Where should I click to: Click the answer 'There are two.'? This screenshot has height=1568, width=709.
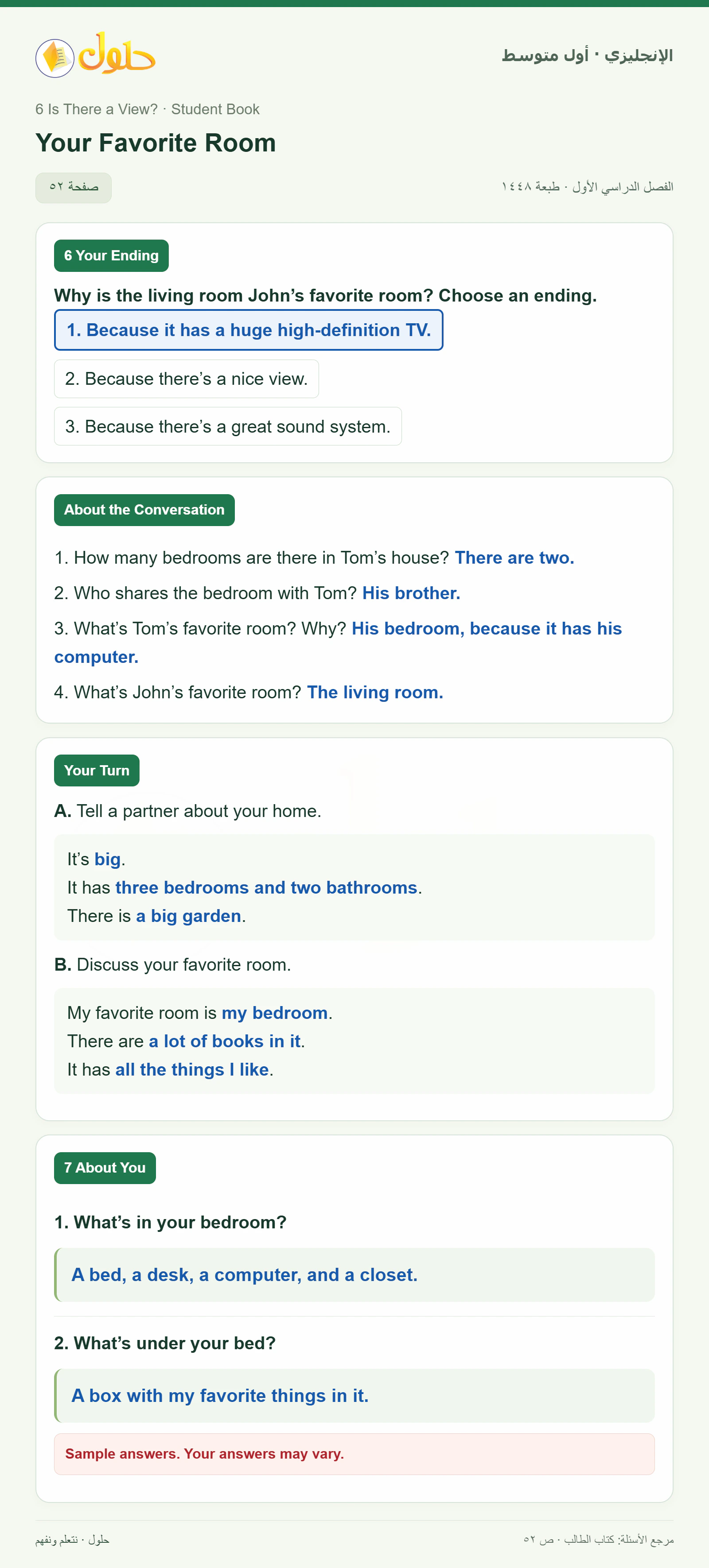pos(515,558)
